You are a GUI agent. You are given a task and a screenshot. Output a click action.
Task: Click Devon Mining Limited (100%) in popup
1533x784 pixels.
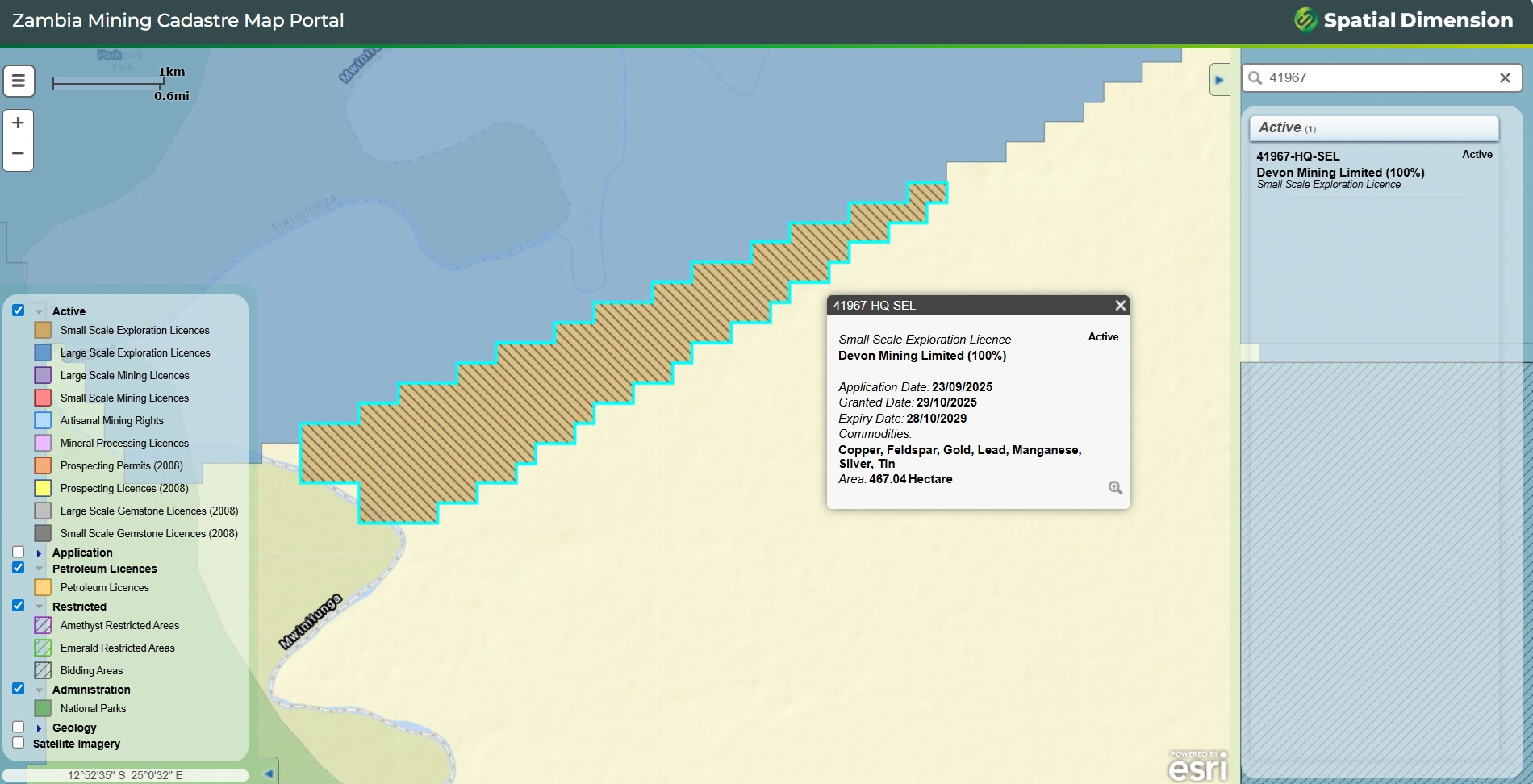(922, 356)
